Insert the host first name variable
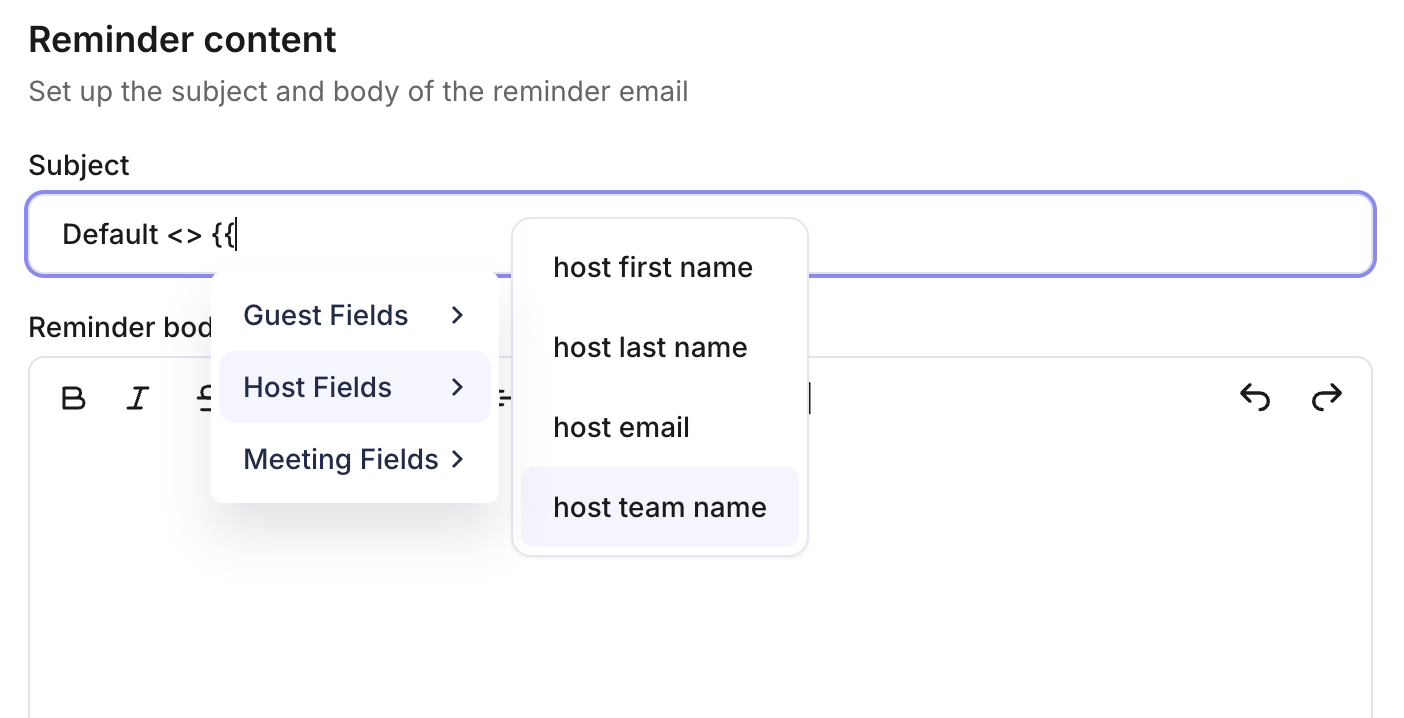The image size is (1404, 718). 660,267
